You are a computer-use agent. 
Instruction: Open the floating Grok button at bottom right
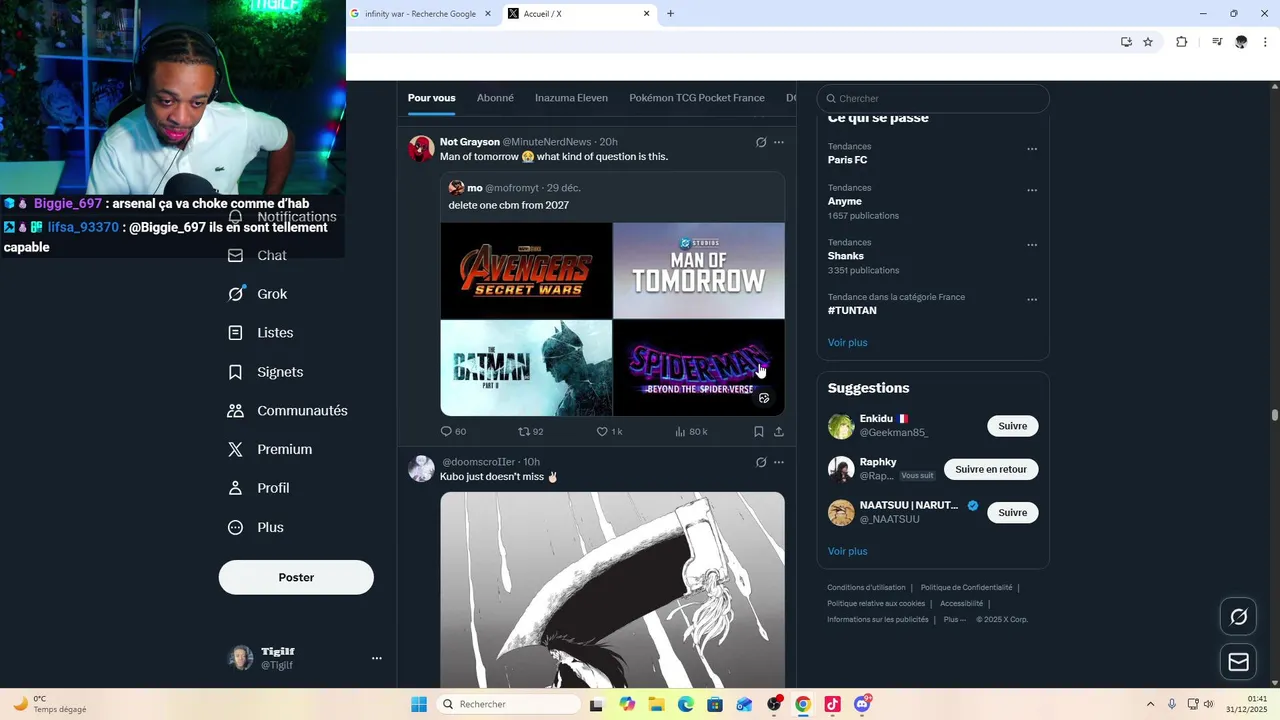1238,617
